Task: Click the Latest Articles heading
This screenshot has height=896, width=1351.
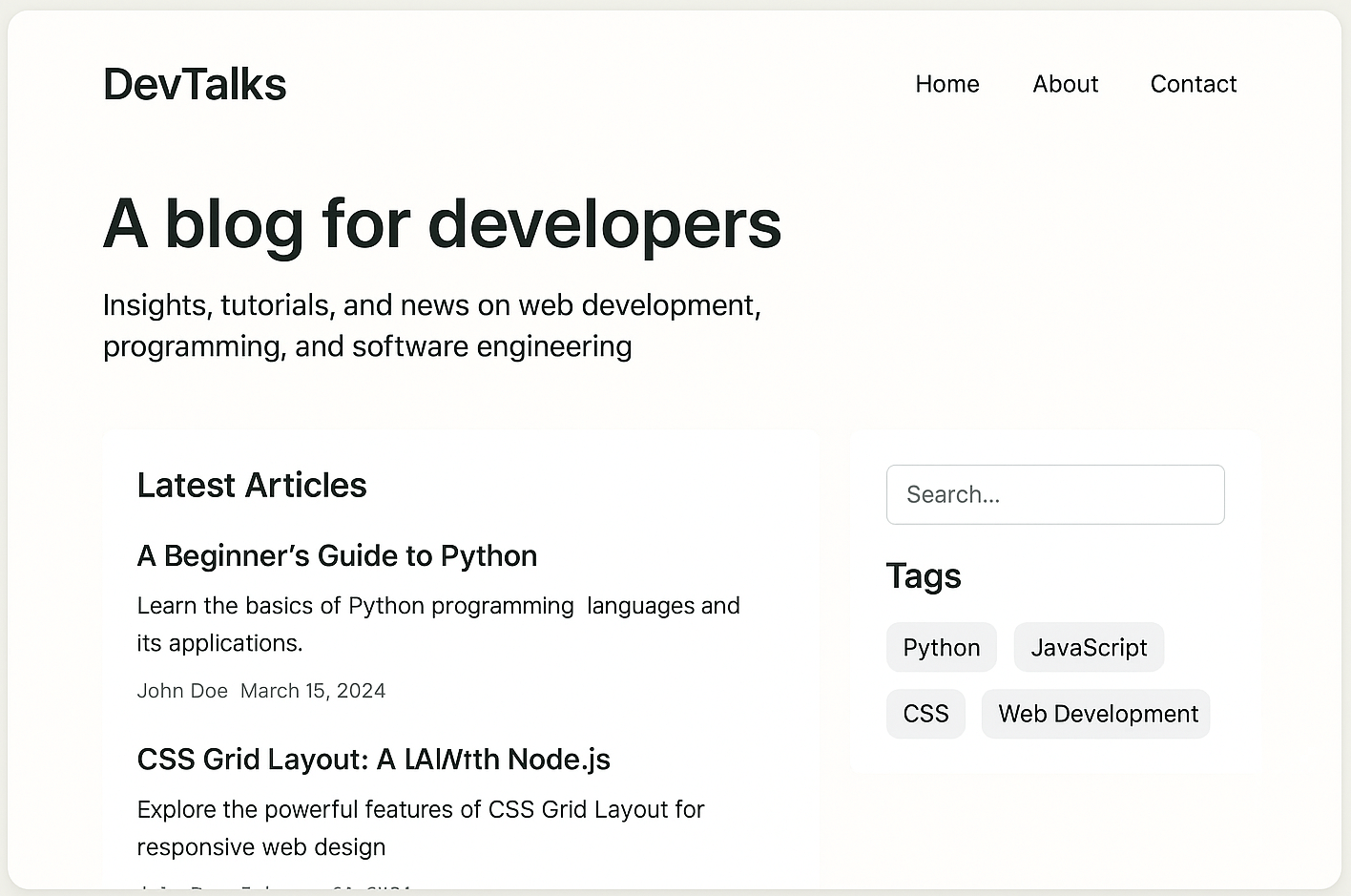Action: 252,486
